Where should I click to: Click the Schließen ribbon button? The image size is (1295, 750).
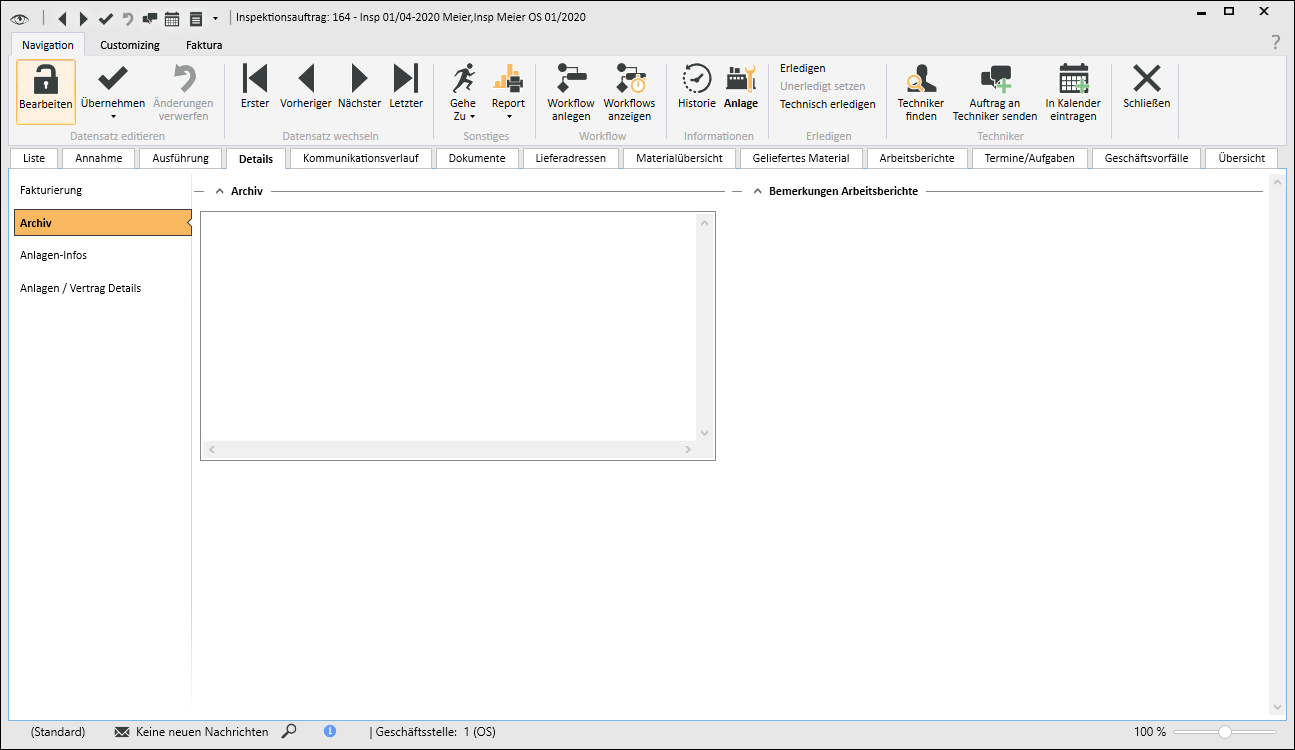click(1147, 86)
